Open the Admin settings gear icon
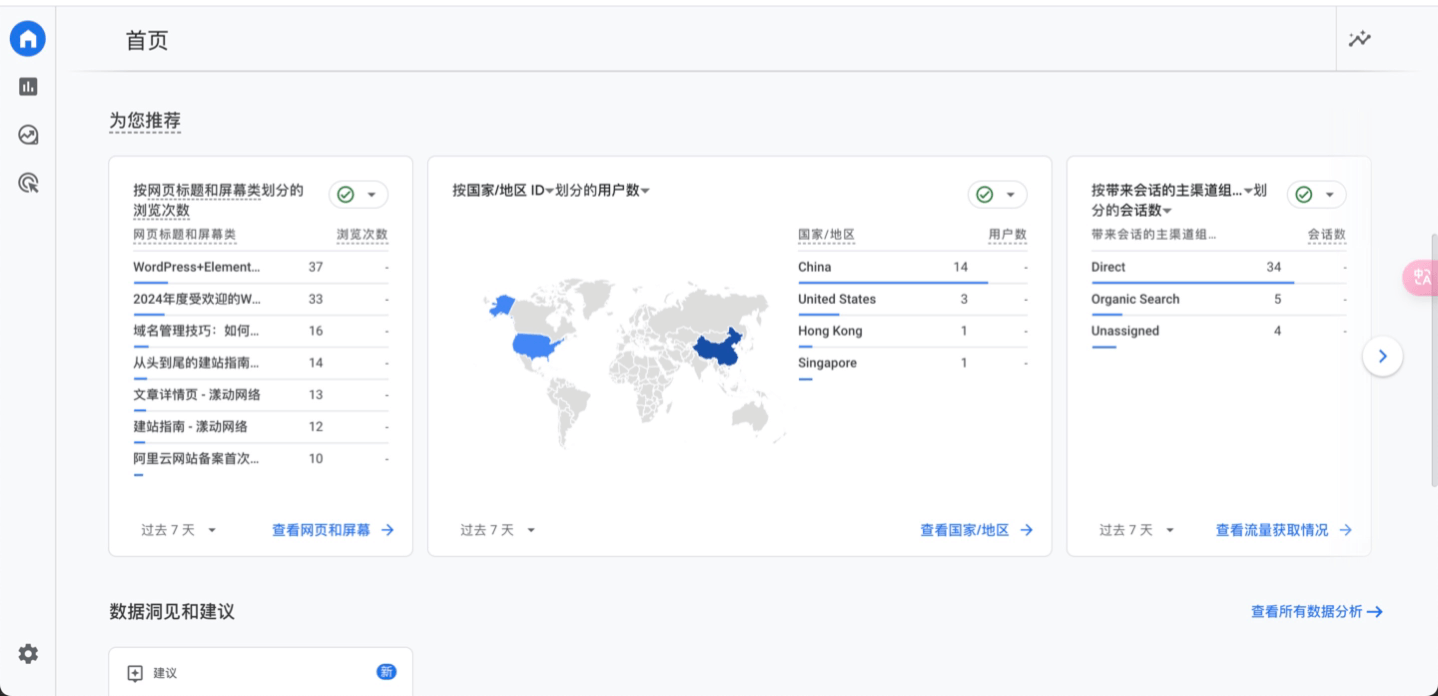The height and width of the screenshot is (696, 1438). [28, 654]
